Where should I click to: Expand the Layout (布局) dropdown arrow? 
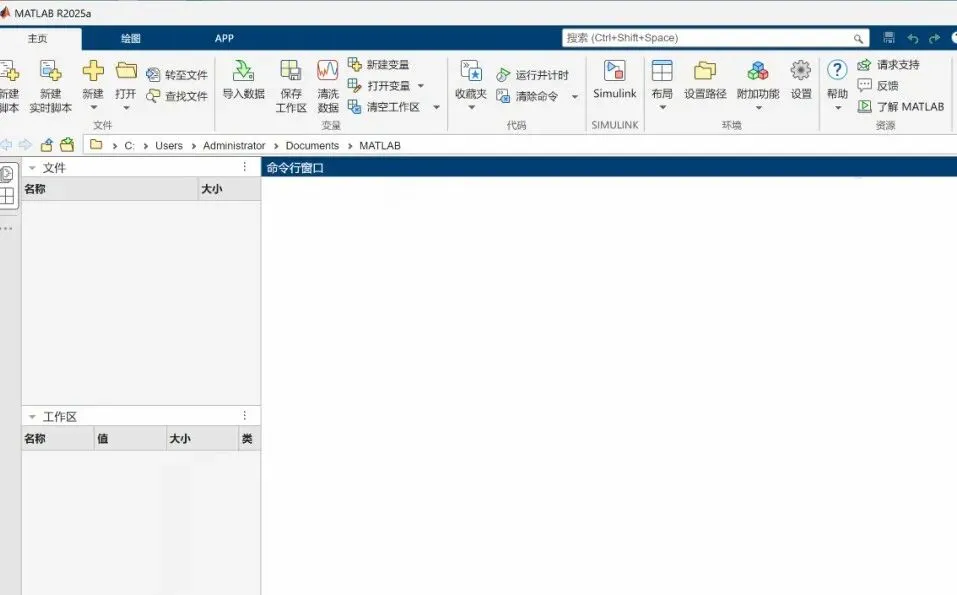(x=662, y=107)
